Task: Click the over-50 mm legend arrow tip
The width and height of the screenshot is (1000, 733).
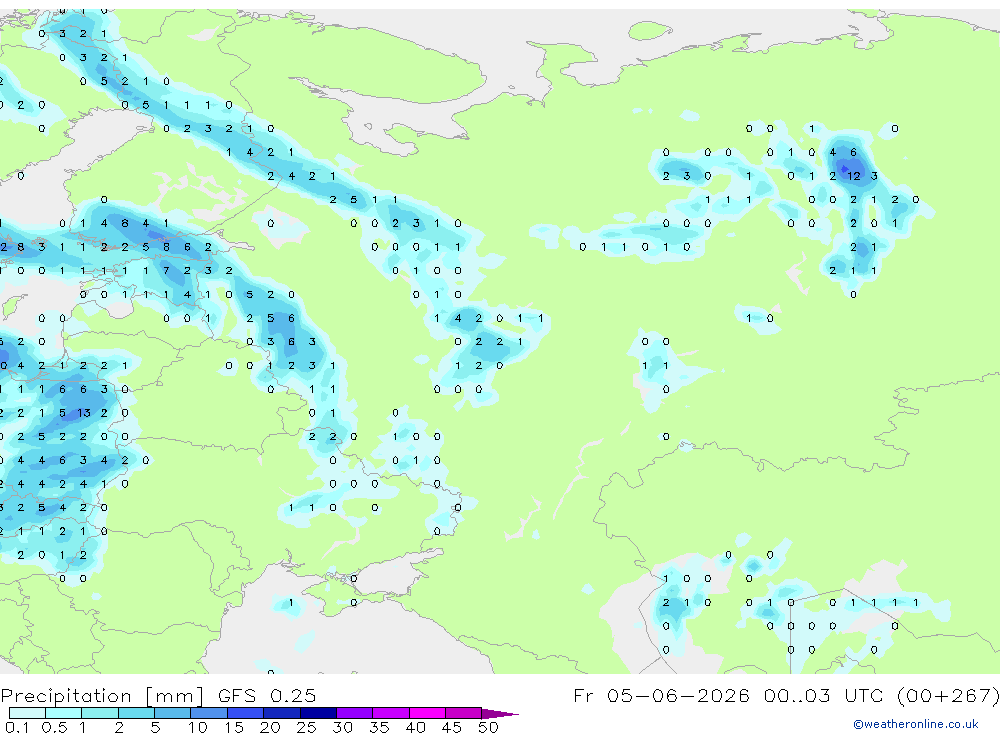Action: click(501, 713)
